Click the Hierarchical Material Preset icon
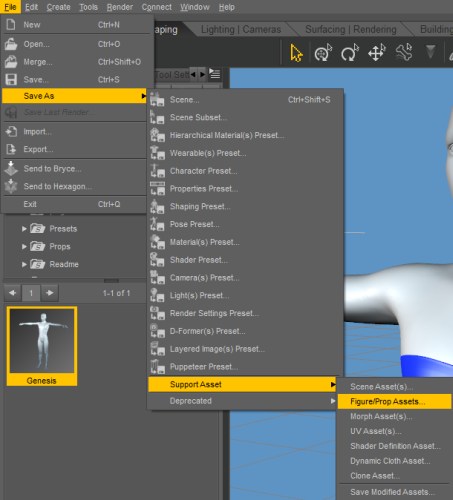This screenshot has height=500, width=453. (x=157, y=135)
